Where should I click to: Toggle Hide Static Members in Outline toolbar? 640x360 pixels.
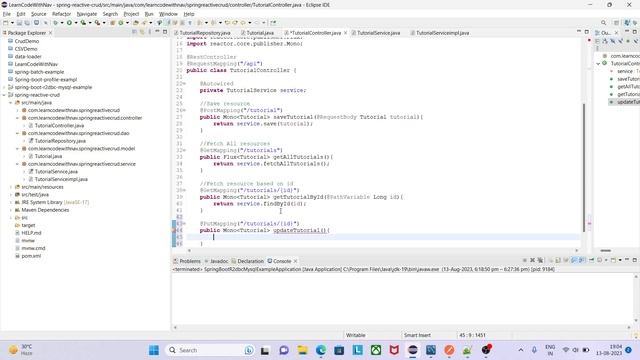pyautogui.click(x=620, y=41)
